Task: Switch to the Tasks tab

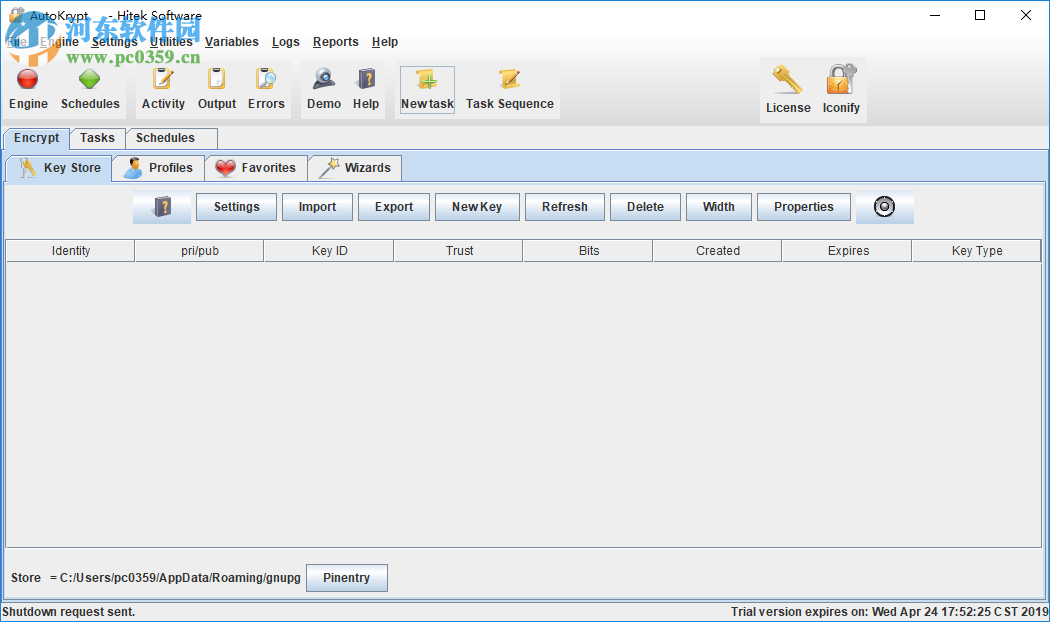Action: [x=97, y=138]
